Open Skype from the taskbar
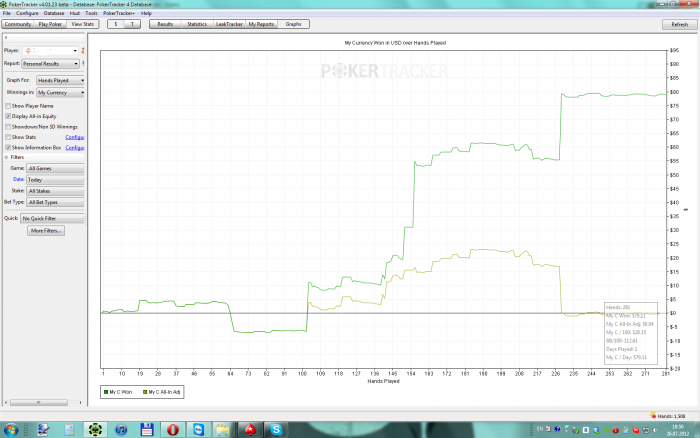The image size is (700, 438). click(276, 430)
